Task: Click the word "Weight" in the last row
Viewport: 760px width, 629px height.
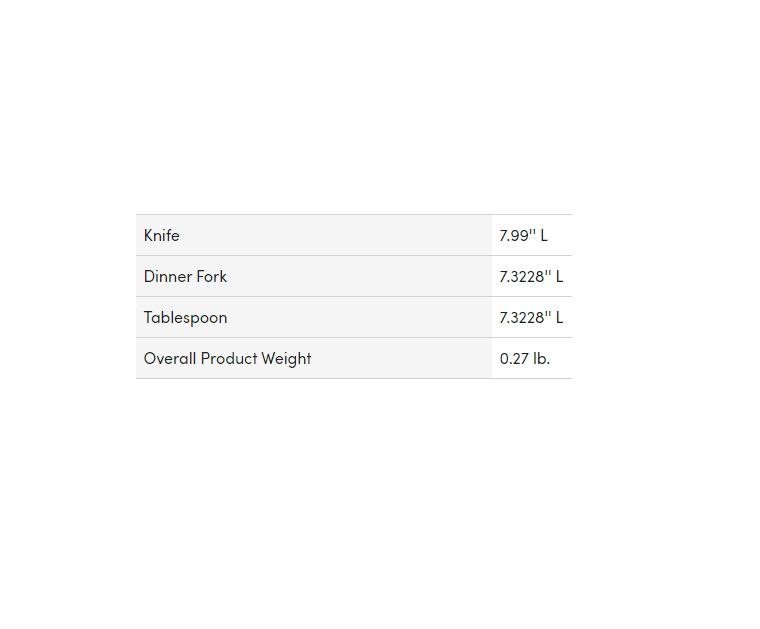Action: 287,359
